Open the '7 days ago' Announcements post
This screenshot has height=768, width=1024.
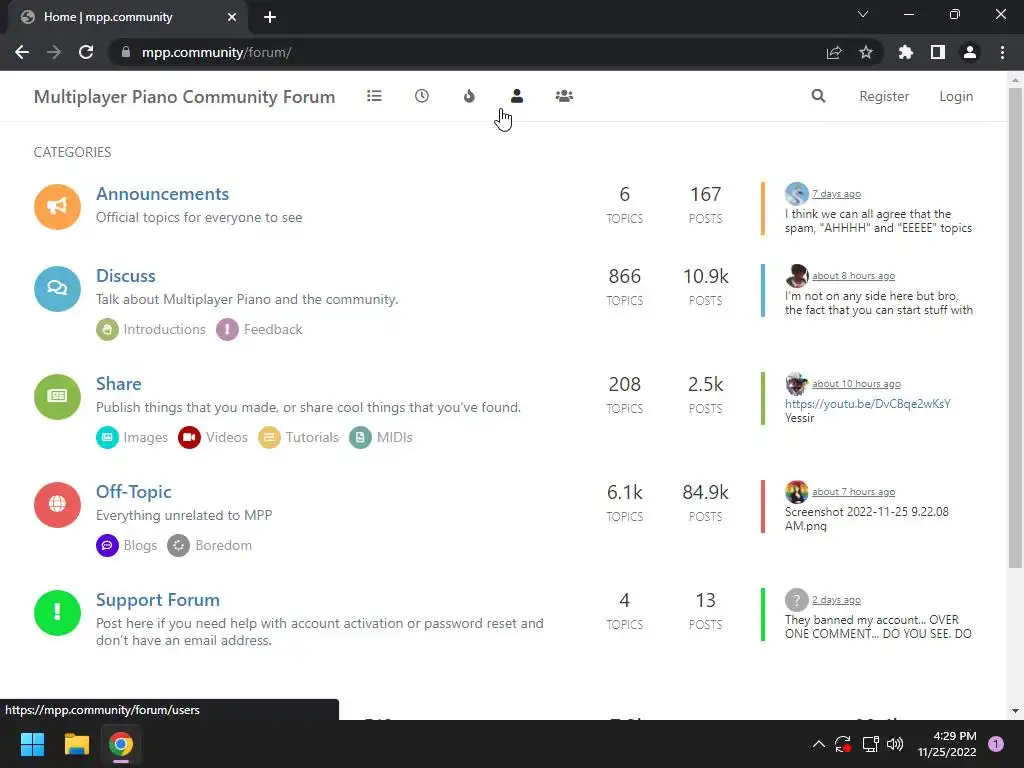pyautogui.click(x=837, y=194)
